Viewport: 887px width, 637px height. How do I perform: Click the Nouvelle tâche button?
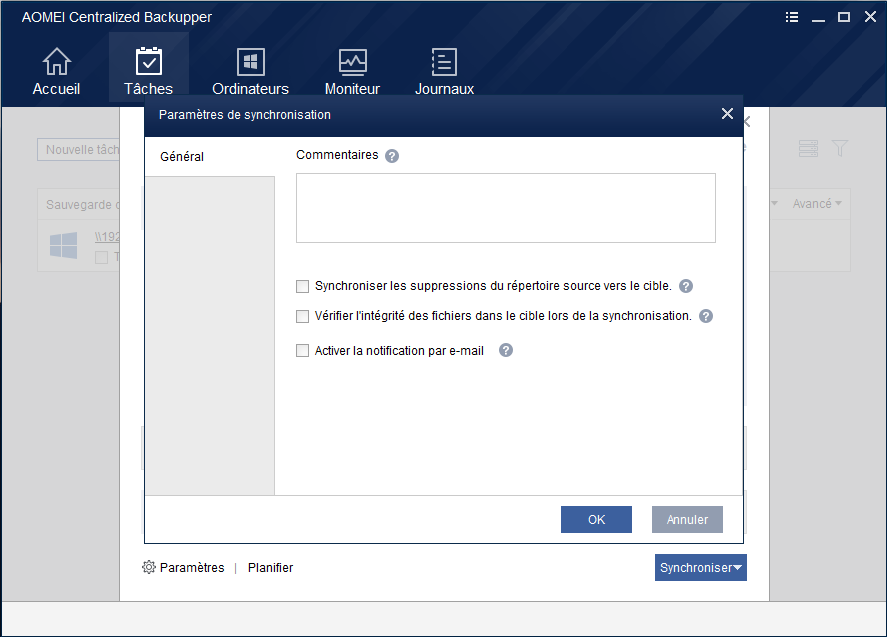pyautogui.click(x=79, y=149)
